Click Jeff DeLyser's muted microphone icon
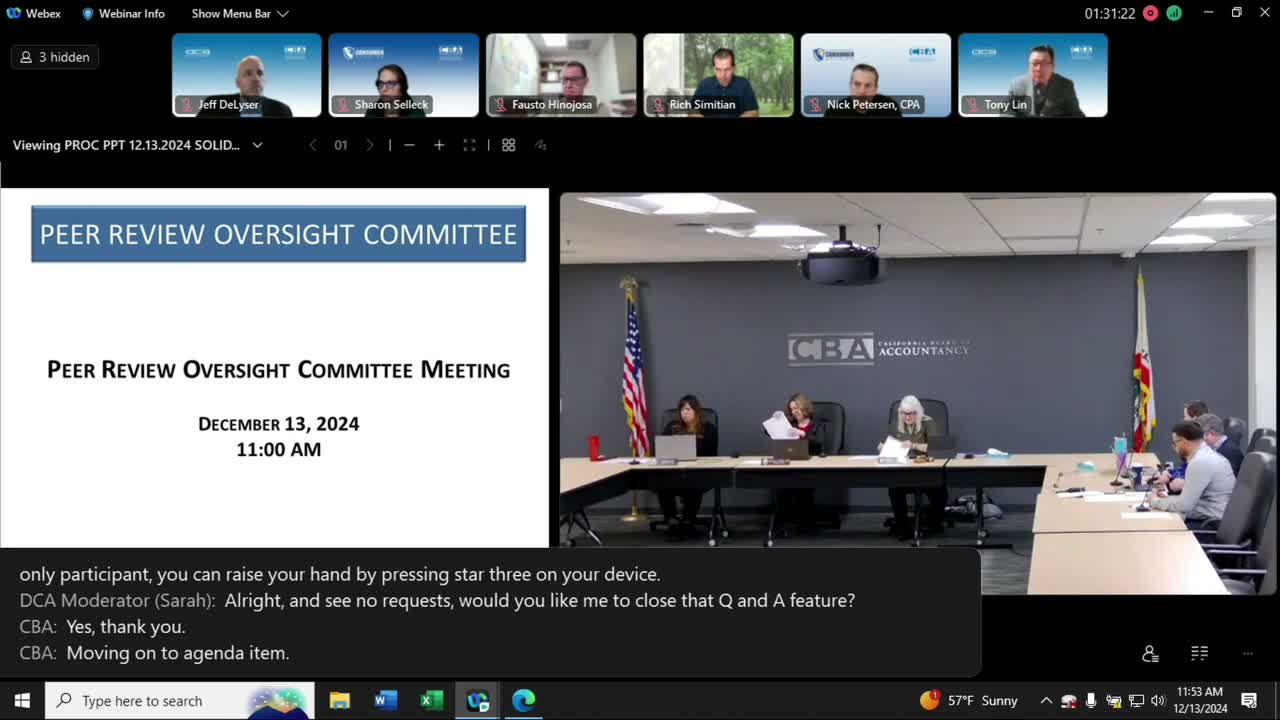 pyautogui.click(x=186, y=104)
